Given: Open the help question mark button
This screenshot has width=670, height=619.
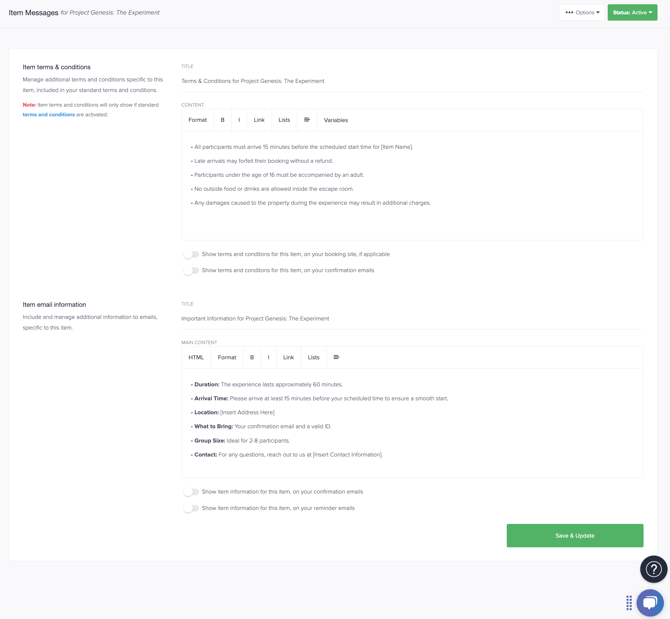Looking at the screenshot, I should tap(653, 569).
